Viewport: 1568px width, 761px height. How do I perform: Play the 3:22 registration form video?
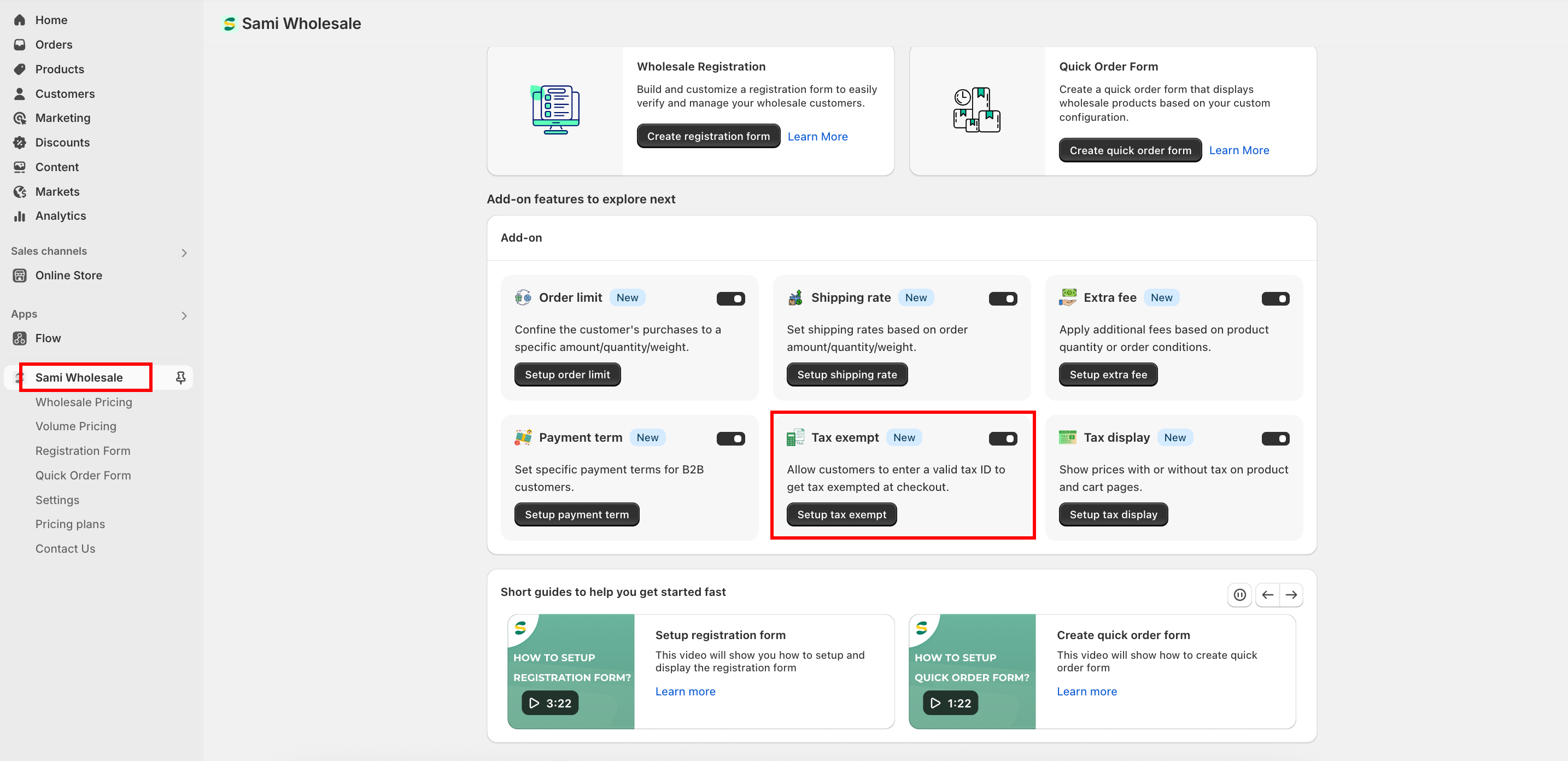549,703
